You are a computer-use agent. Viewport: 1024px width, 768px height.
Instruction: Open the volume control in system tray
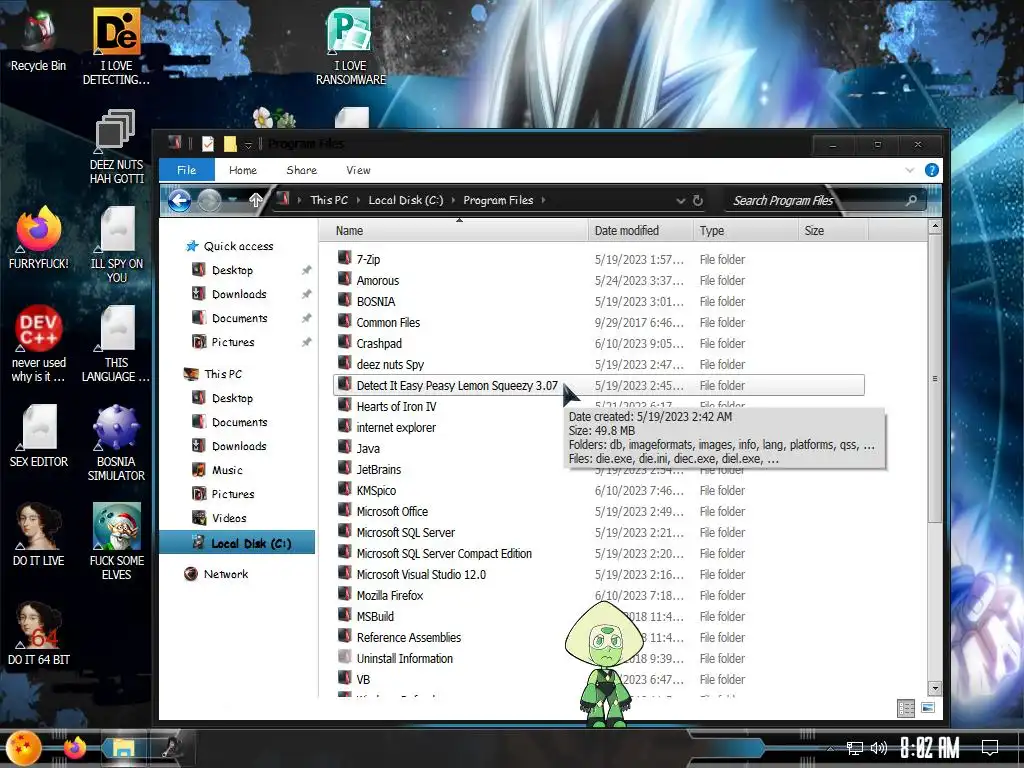point(878,748)
